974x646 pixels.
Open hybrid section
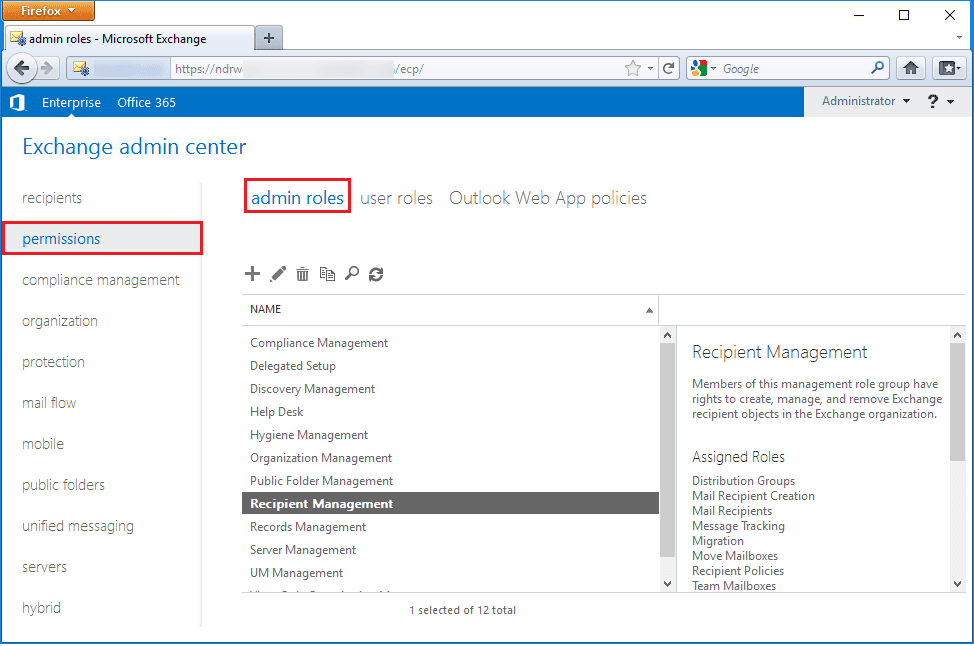(42, 608)
